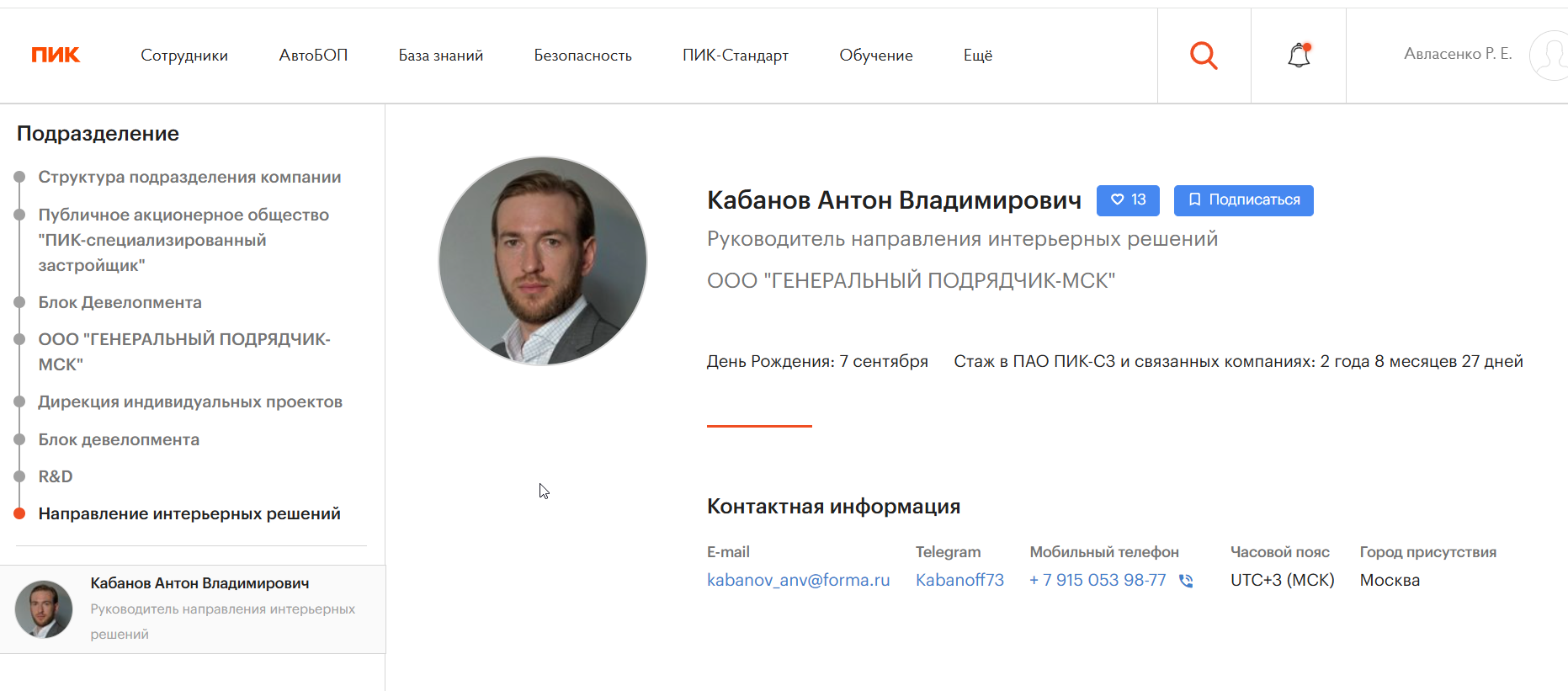
Task: Open the Обучение menu item
Action: click(x=876, y=56)
